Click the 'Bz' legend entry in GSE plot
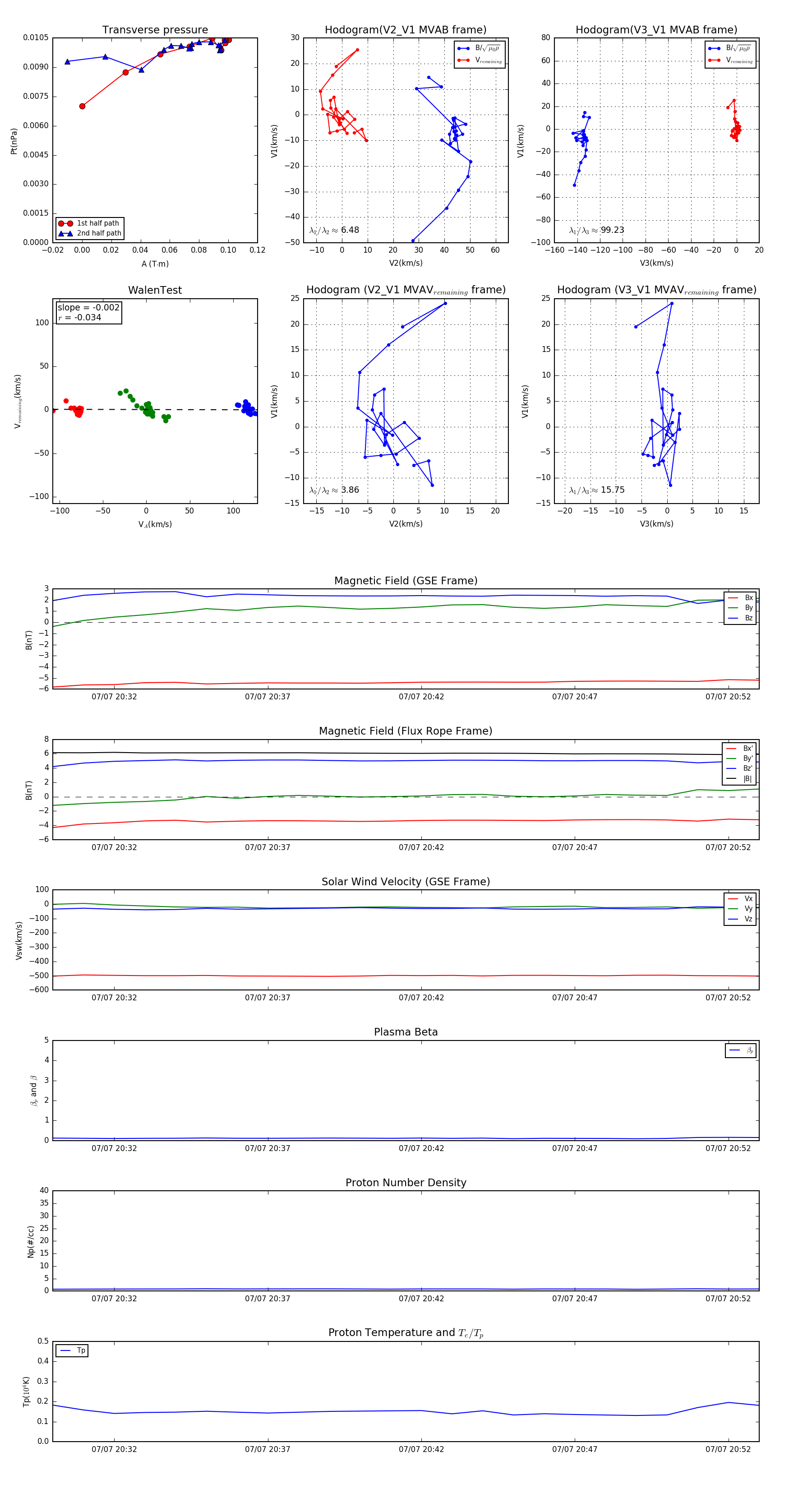The width and height of the screenshot is (812, 1489). [x=740, y=618]
